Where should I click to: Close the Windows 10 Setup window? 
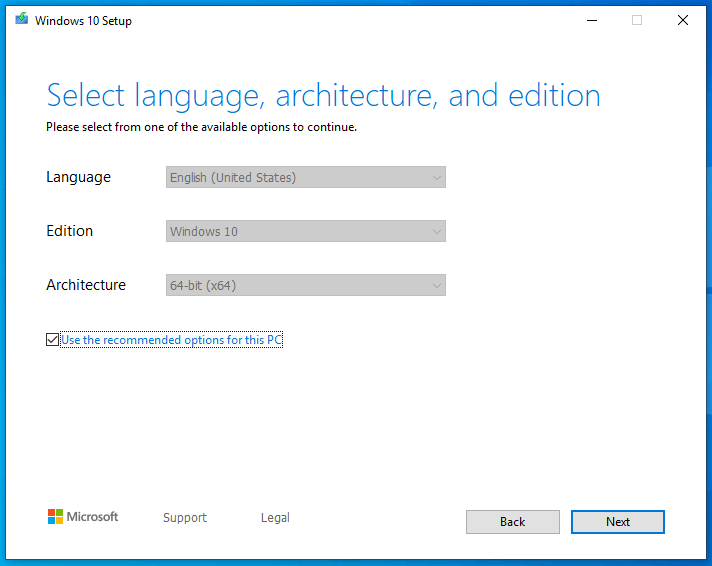(x=682, y=20)
